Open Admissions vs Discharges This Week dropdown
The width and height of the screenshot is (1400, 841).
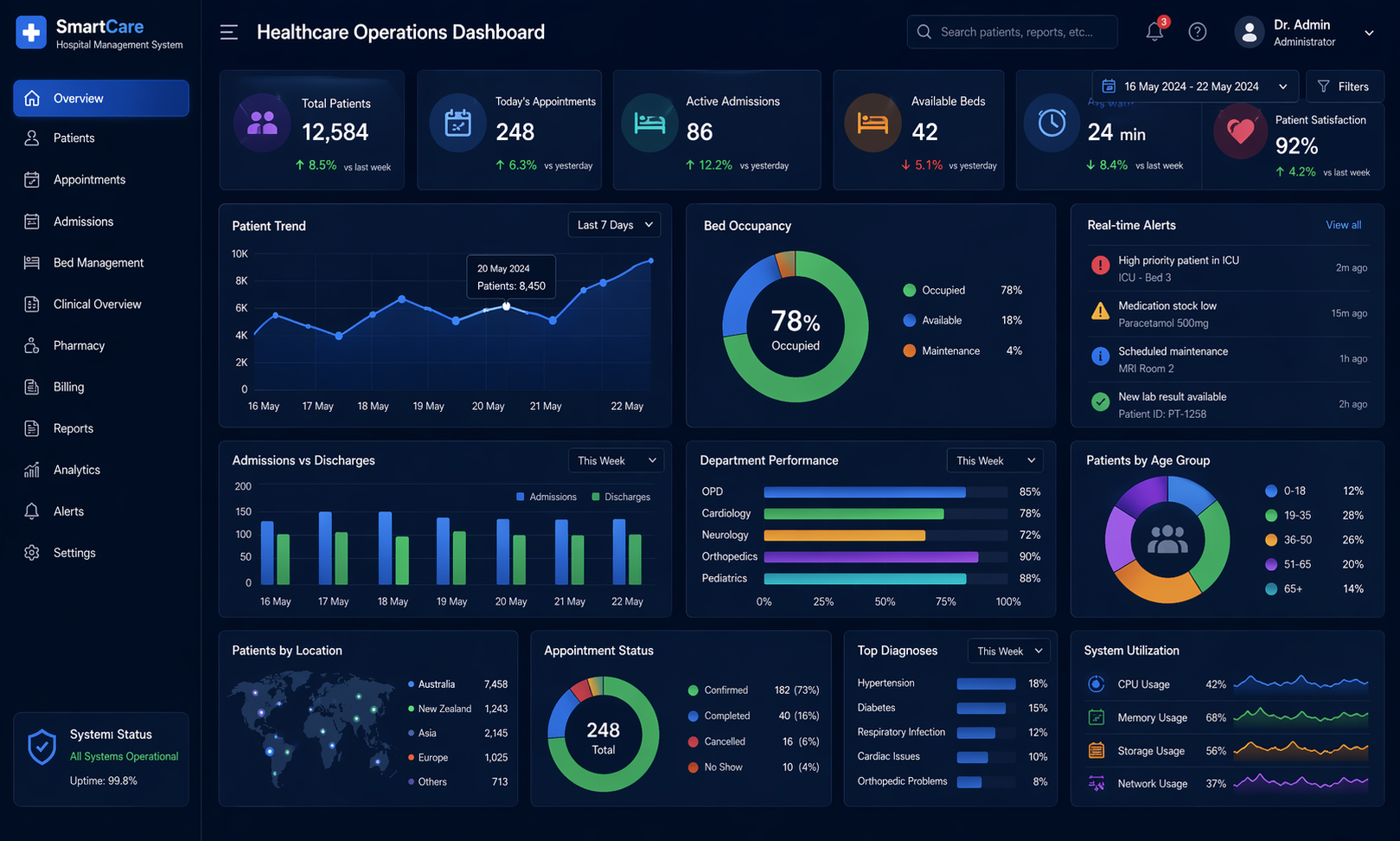pyautogui.click(x=616, y=460)
